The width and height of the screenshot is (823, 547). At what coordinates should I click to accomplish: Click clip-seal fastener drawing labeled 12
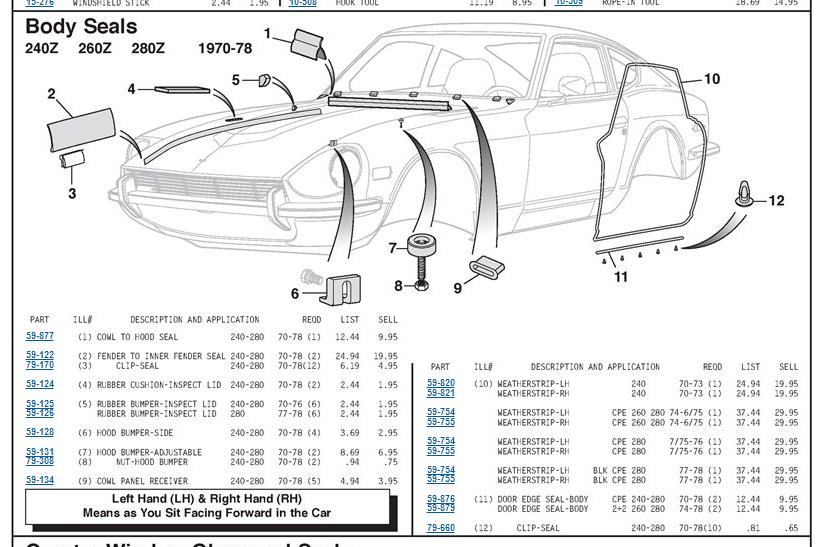744,195
